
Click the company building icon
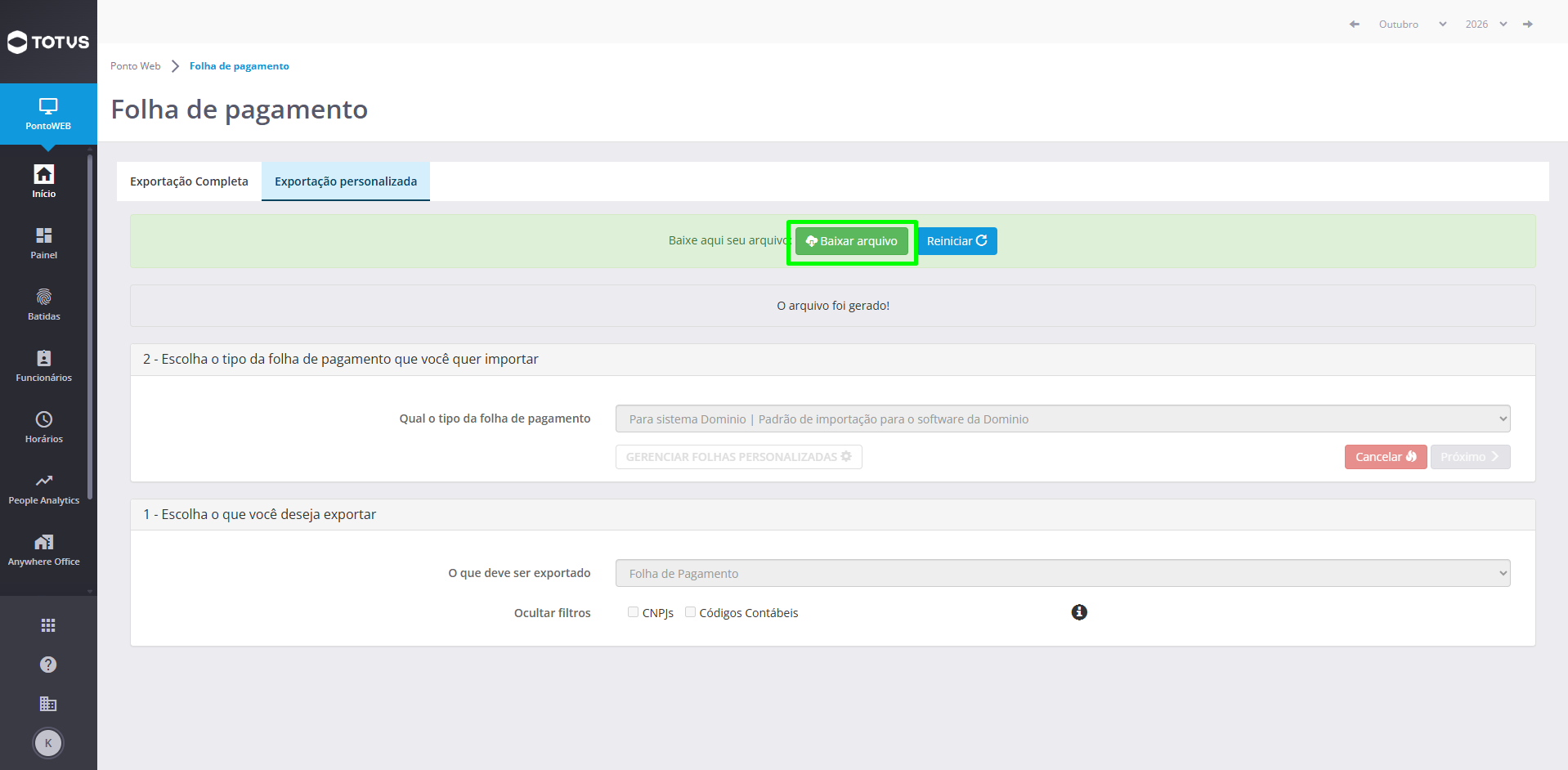(x=48, y=704)
